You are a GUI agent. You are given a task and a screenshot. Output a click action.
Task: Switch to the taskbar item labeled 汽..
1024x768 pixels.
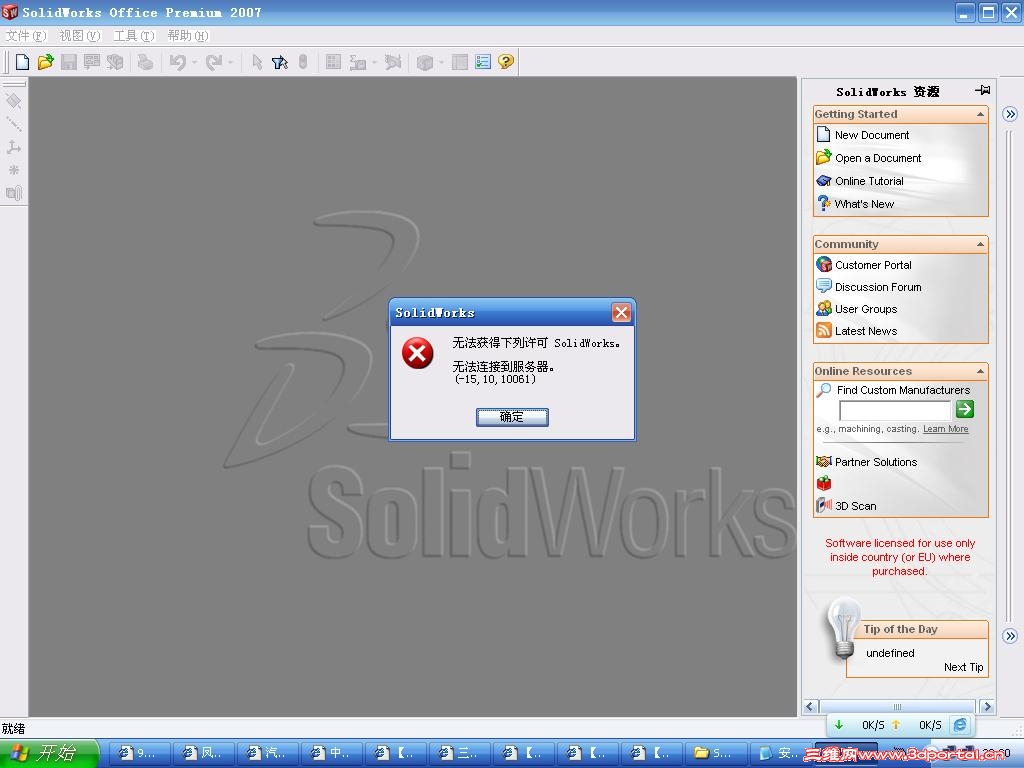point(266,754)
